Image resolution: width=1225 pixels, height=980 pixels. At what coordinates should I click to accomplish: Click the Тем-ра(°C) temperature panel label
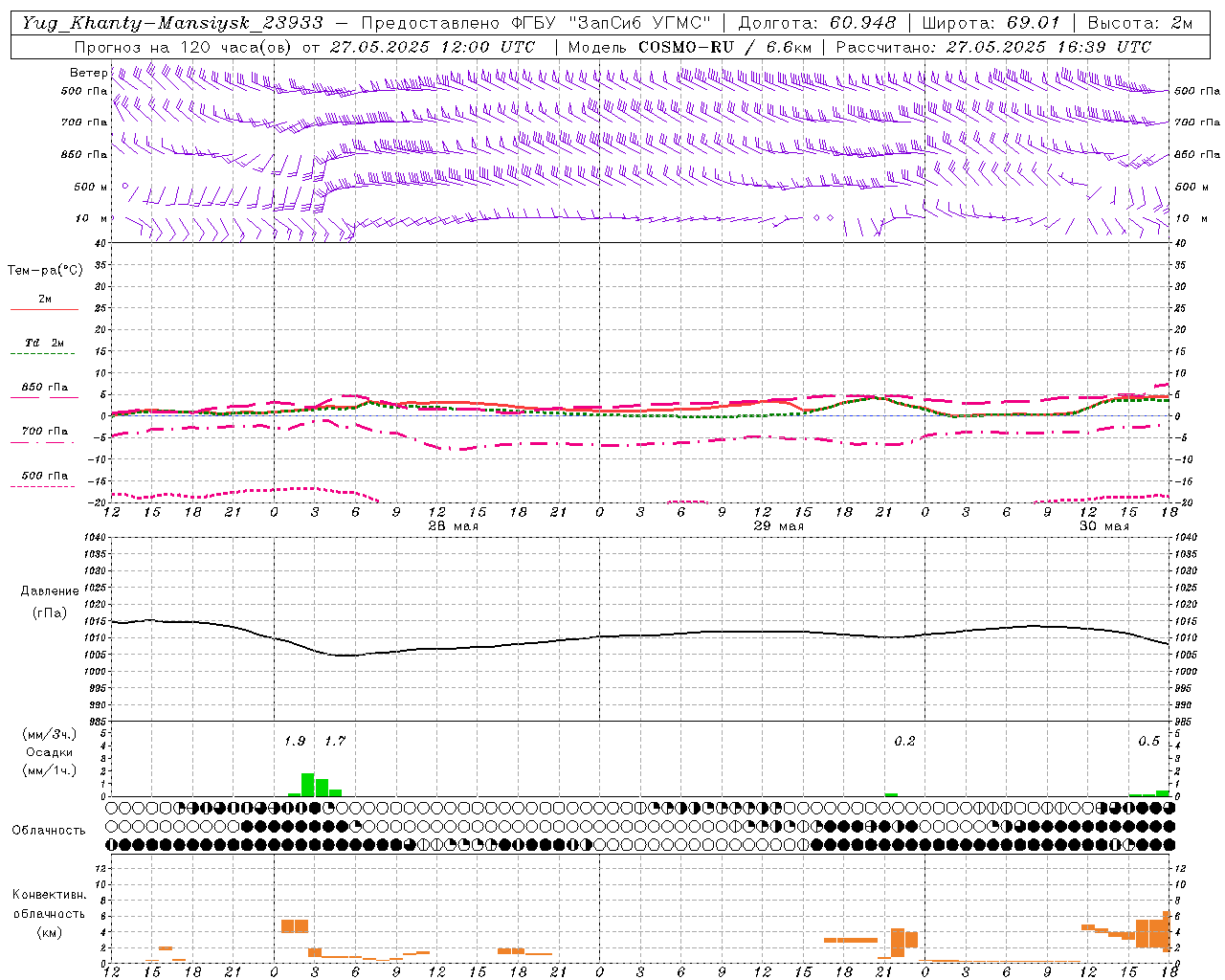45,271
